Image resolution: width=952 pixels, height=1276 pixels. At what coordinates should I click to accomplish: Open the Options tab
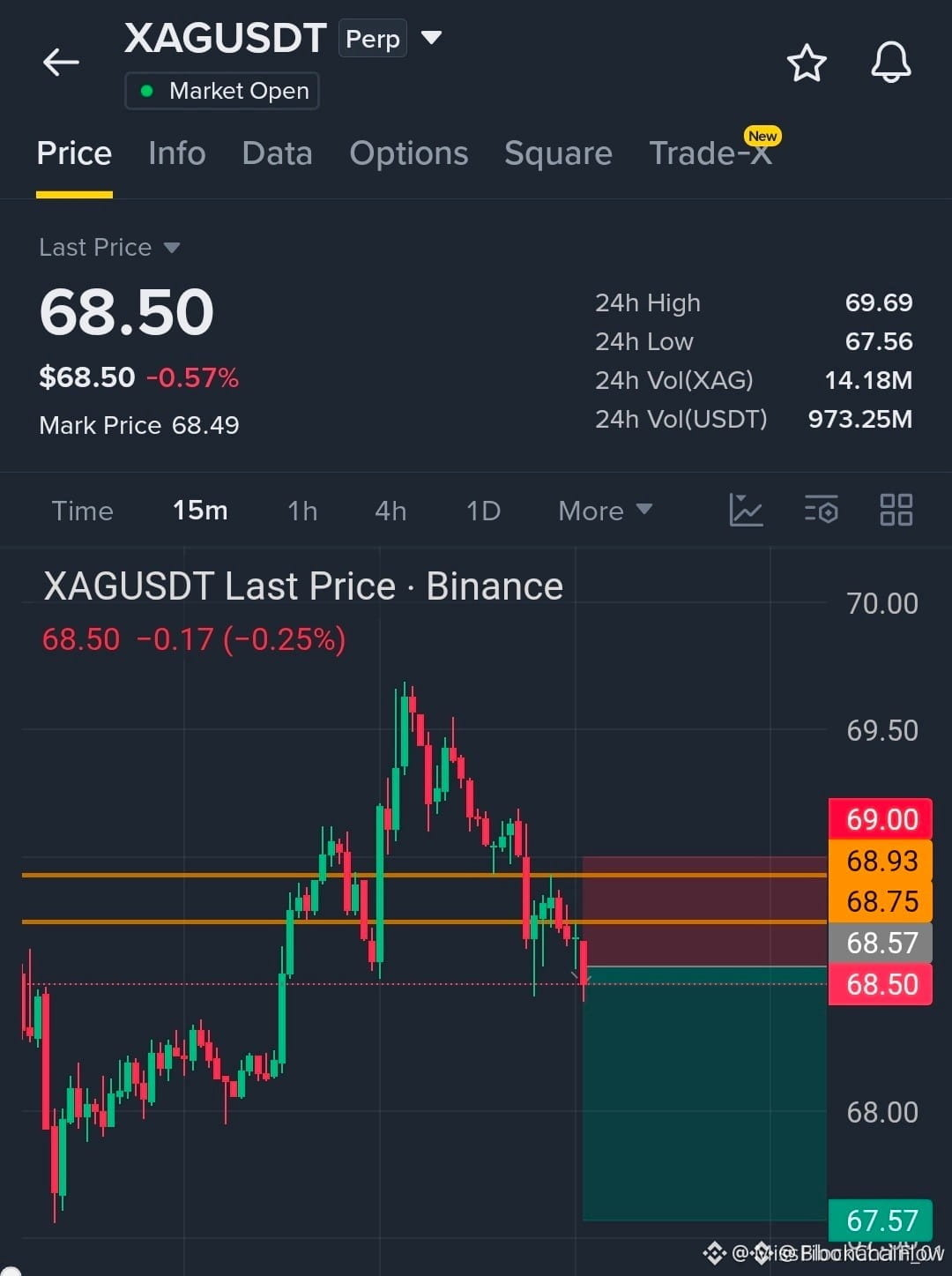(409, 153)
